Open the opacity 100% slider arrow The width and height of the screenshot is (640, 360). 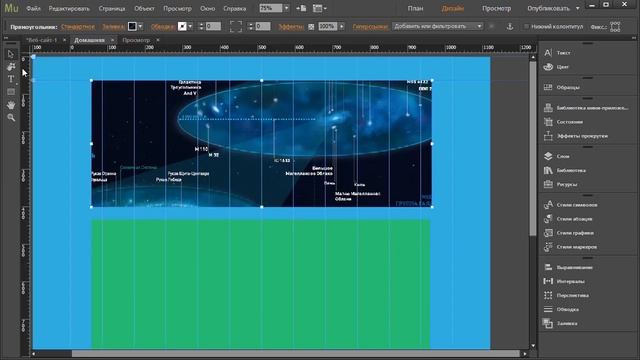pyautogui.click(x=342, y=27)
